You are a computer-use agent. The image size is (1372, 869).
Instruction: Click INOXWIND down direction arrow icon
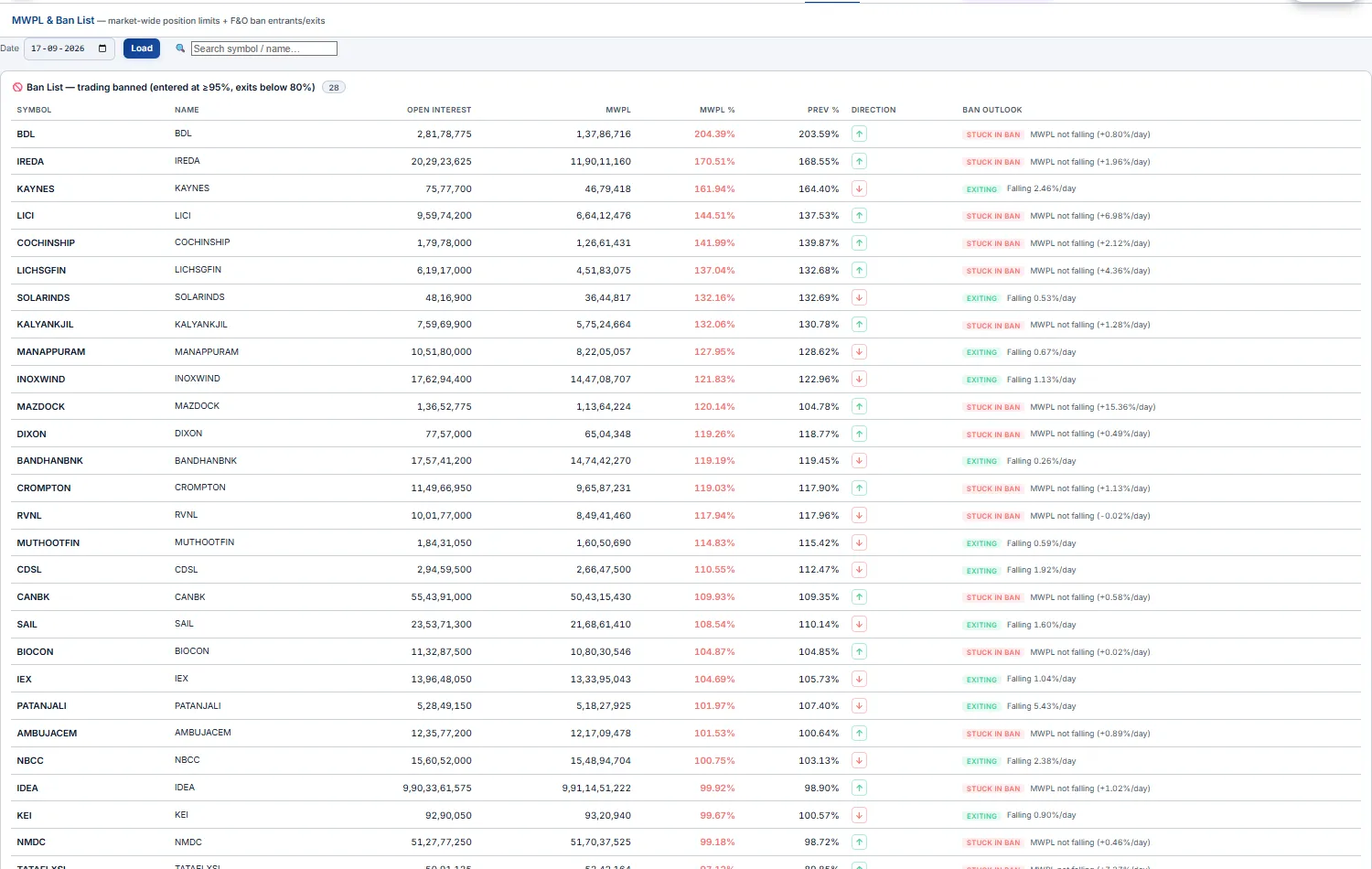tap(859, 379)
